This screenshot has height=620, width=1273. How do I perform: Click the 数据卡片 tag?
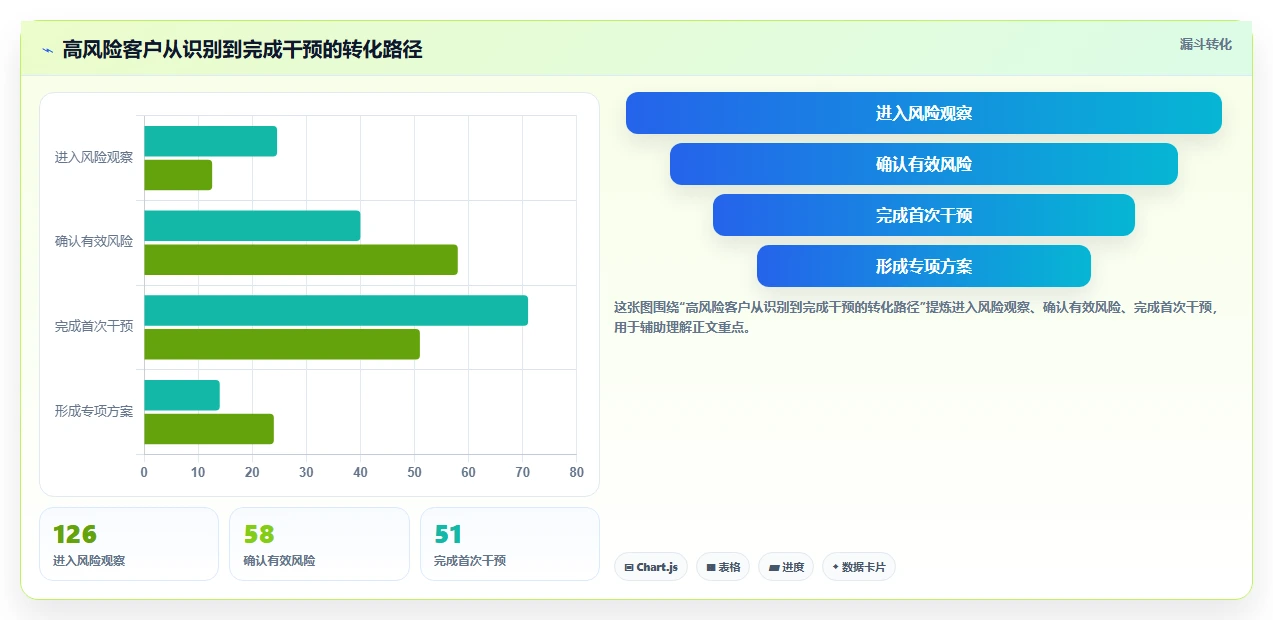(859, 567)
